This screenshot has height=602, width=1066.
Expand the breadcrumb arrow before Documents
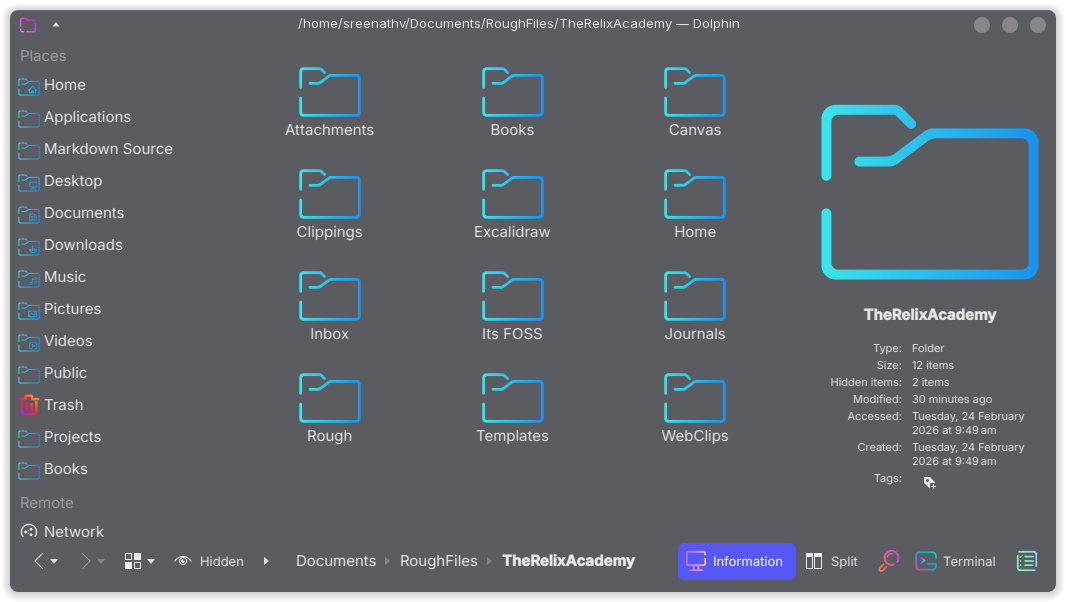coord(266,561)
